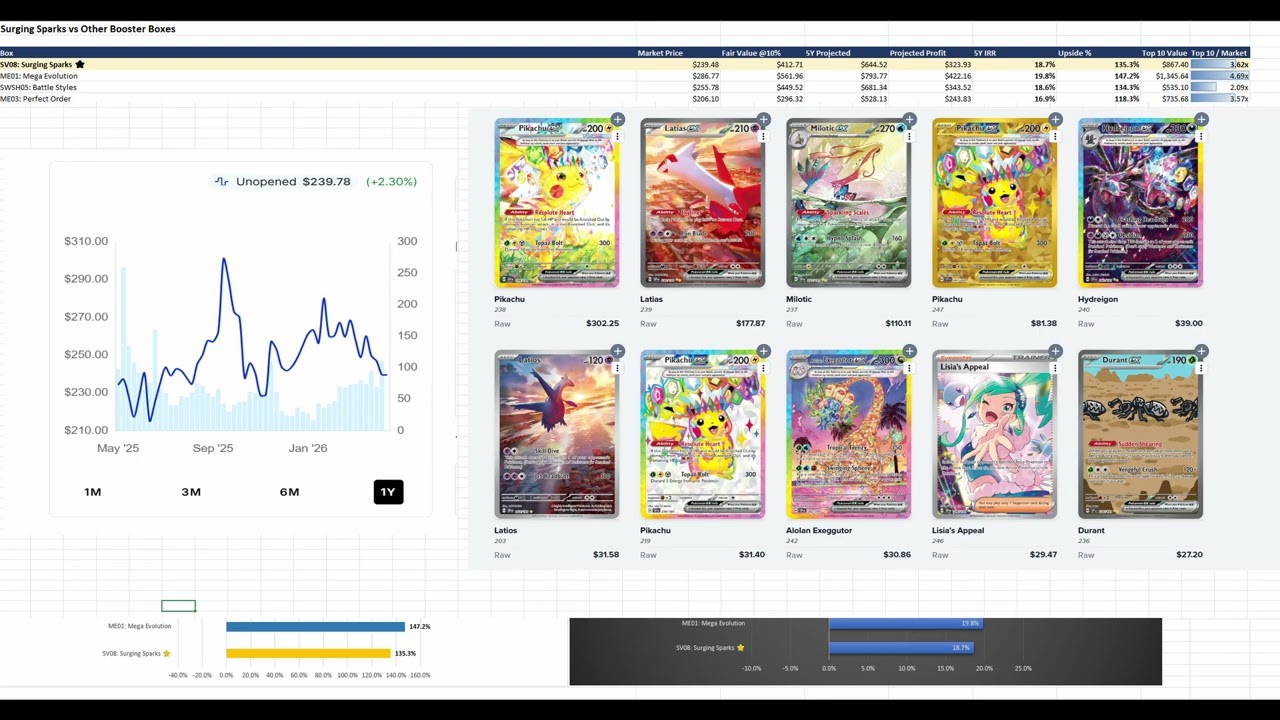Click the Lisia's Appeal trainer card image

pyautogui.click(x=994, y=434)
